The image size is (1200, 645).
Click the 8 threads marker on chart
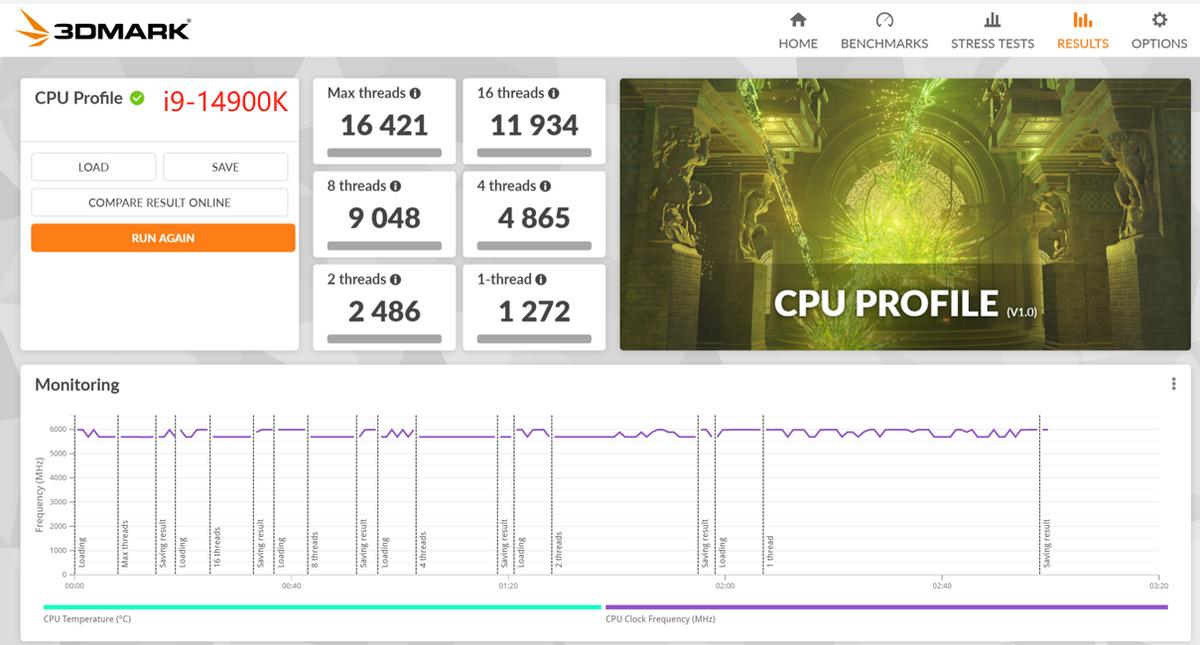click(x=314, y=550)
